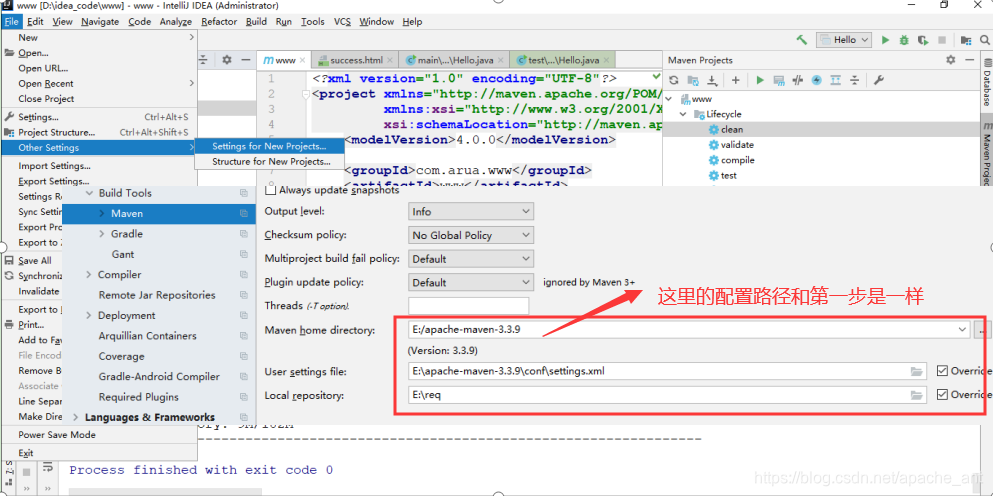This screenshot has width=993, height=496.
Task: Select Structure for New Projects submenu item
Action: pyautogui.click(x=269, y=162)
